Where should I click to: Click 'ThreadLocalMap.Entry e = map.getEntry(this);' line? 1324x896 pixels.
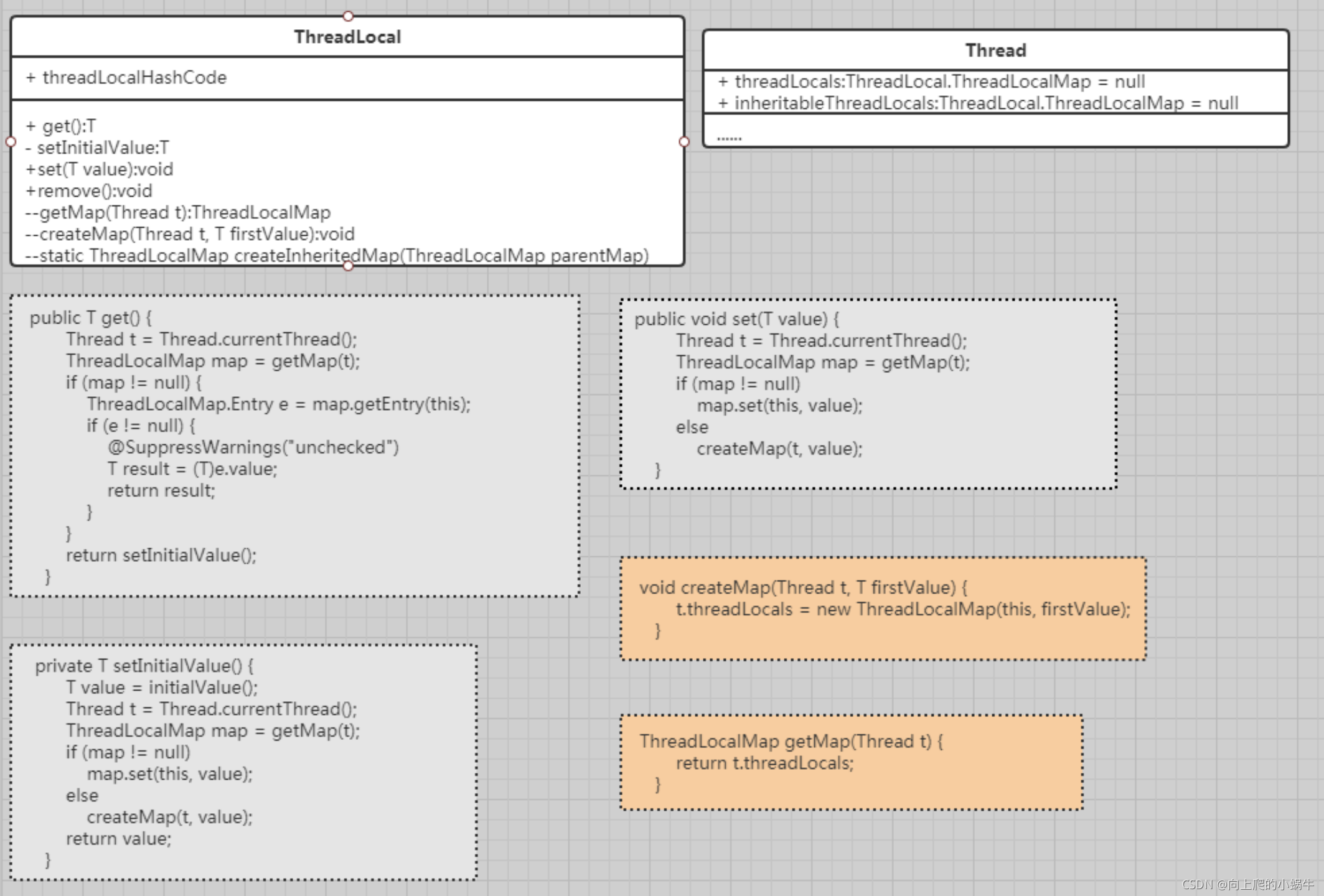pyautogui.click(x=279, y=404)
